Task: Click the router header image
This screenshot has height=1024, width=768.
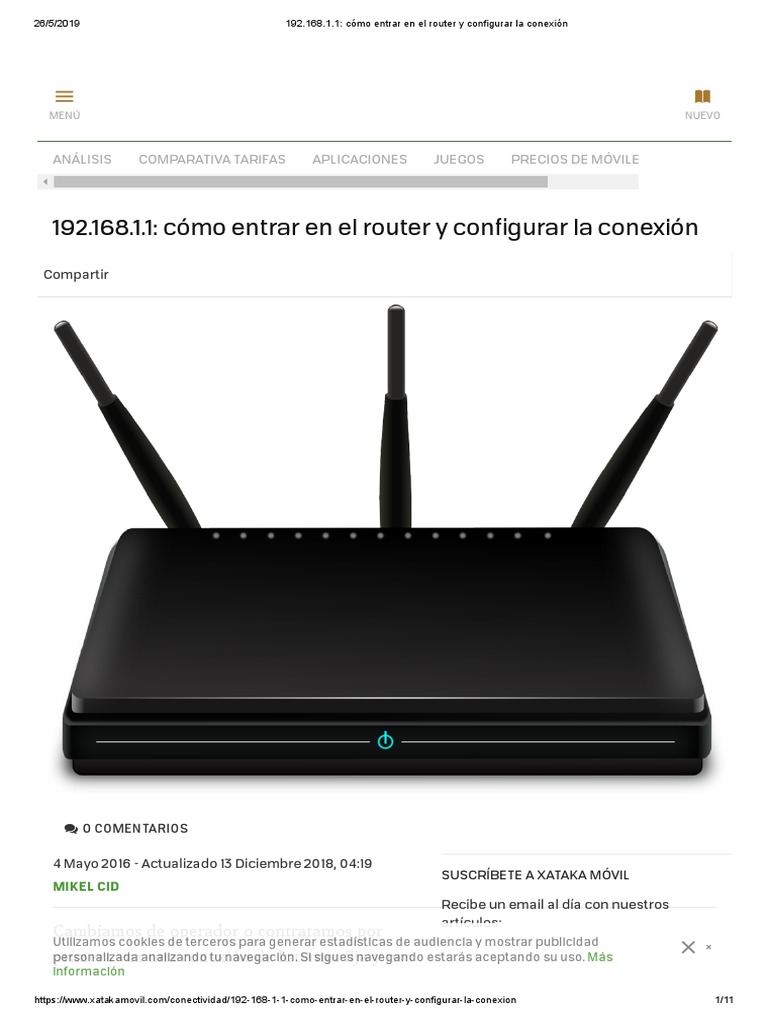Action: click(385, 542)
